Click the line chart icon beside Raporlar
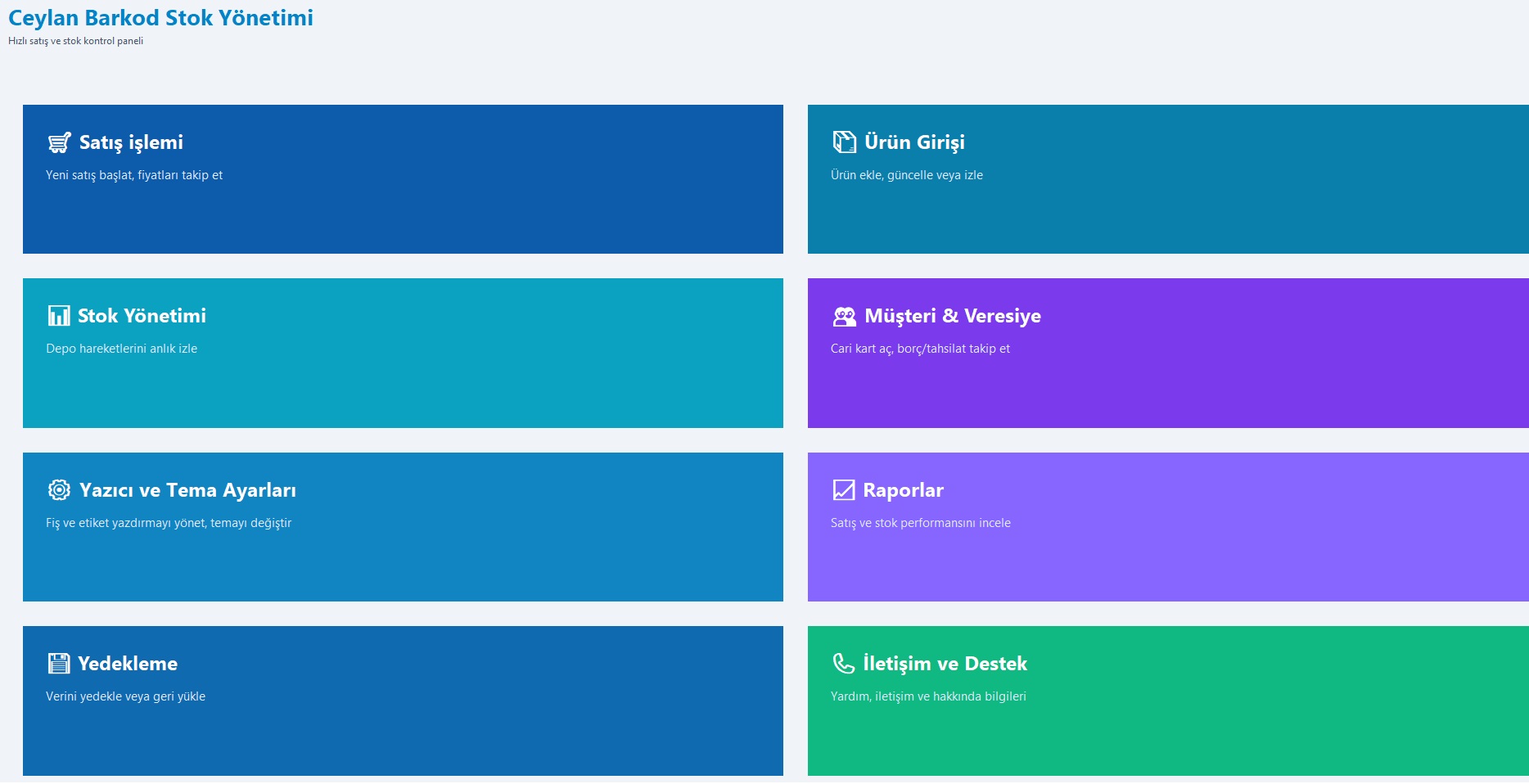Image resolution: width=1529 pixels, height=784 pixels. click(843, 490)
